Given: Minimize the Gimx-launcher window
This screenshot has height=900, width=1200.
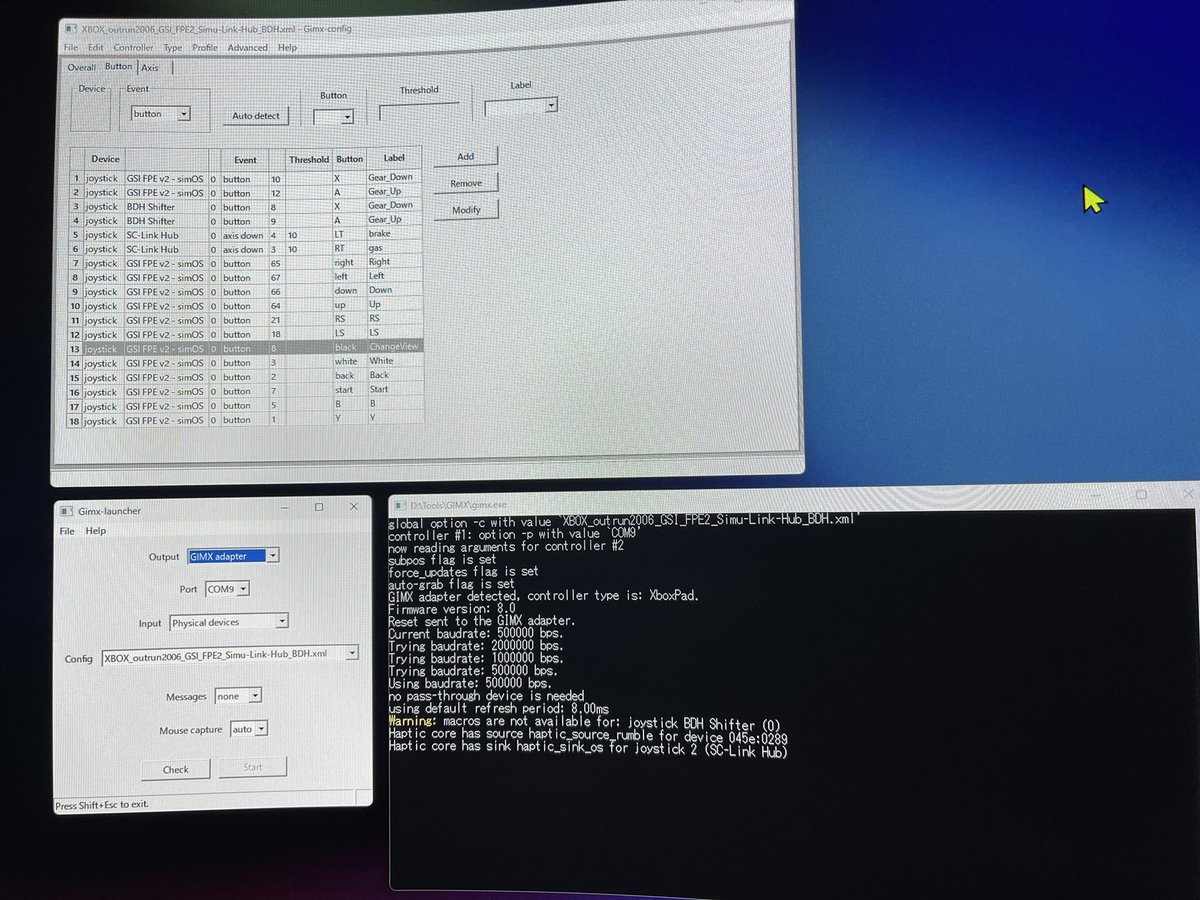Looking at the screenshot, I should coord(284,507).
